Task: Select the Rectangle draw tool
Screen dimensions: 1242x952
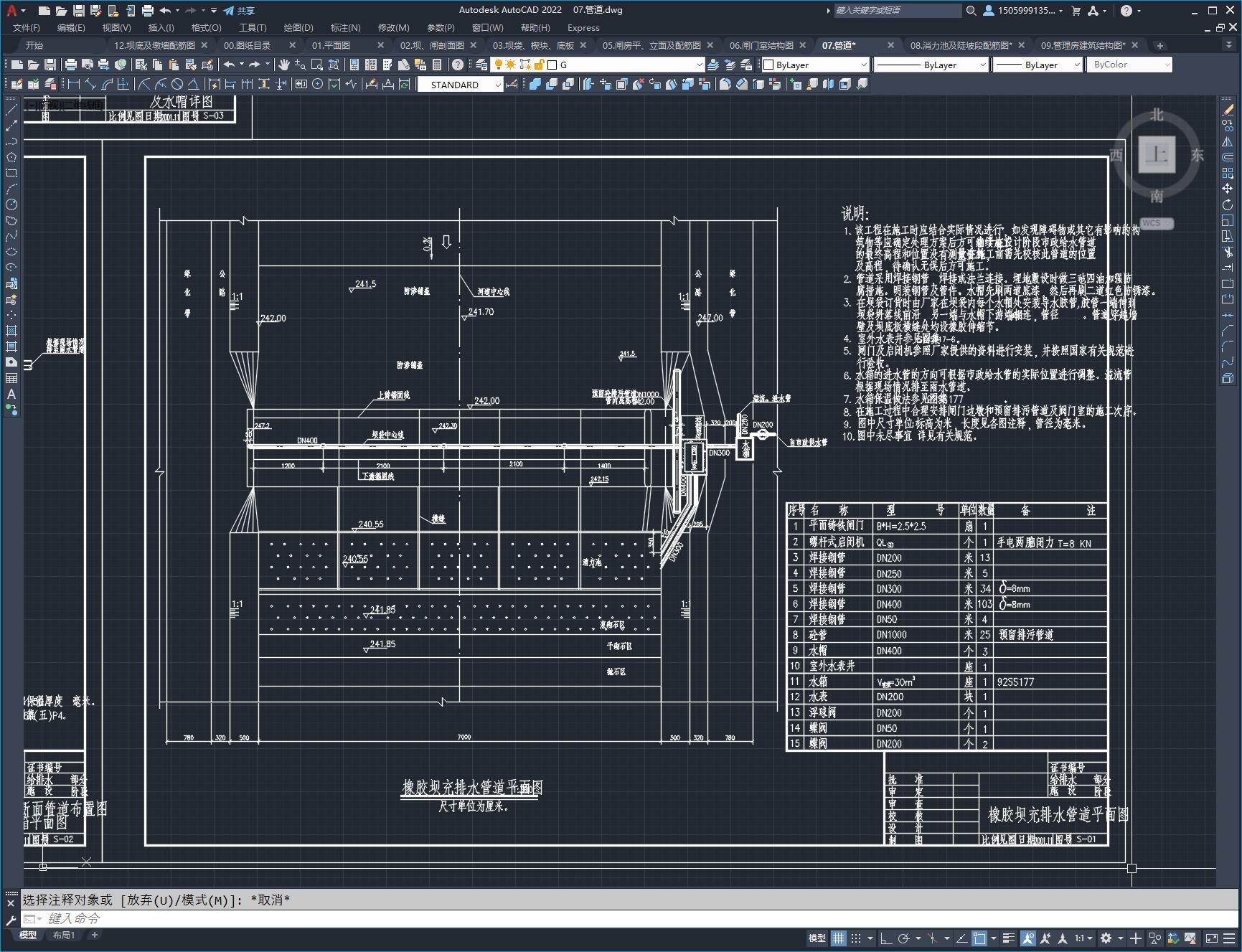Action: coord(11,173)
